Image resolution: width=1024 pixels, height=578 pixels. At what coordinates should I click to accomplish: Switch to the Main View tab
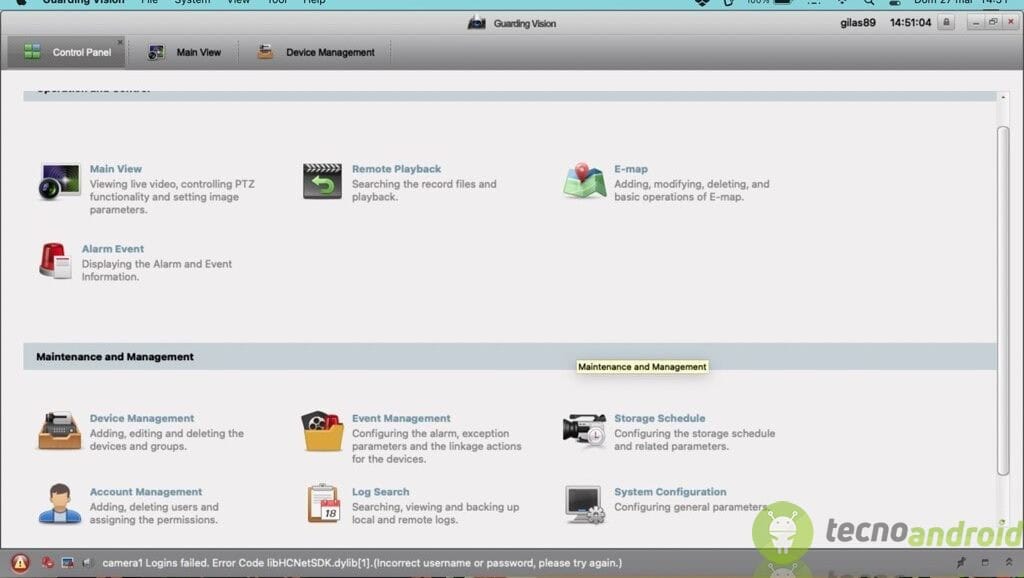(x=185, y=52)
